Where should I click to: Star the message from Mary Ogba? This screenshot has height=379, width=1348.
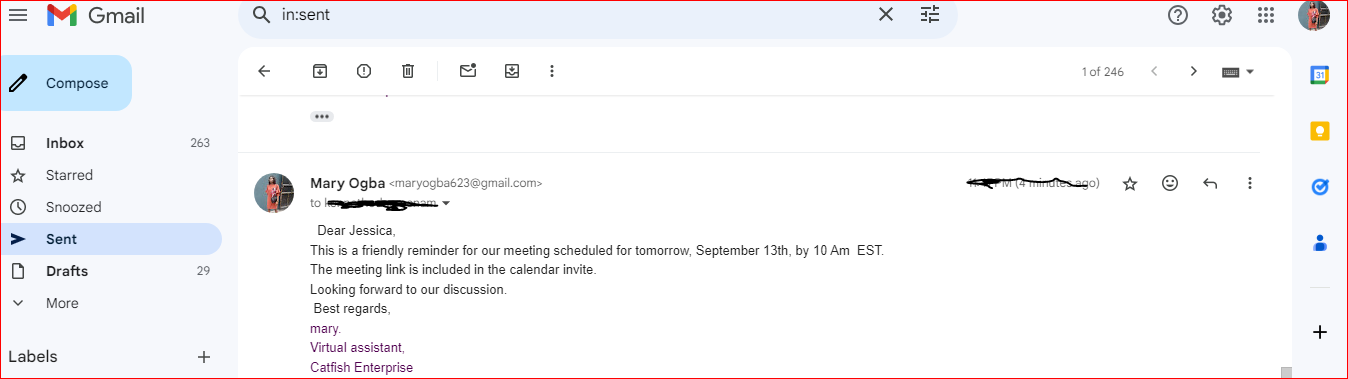[x=1130, y=183]
